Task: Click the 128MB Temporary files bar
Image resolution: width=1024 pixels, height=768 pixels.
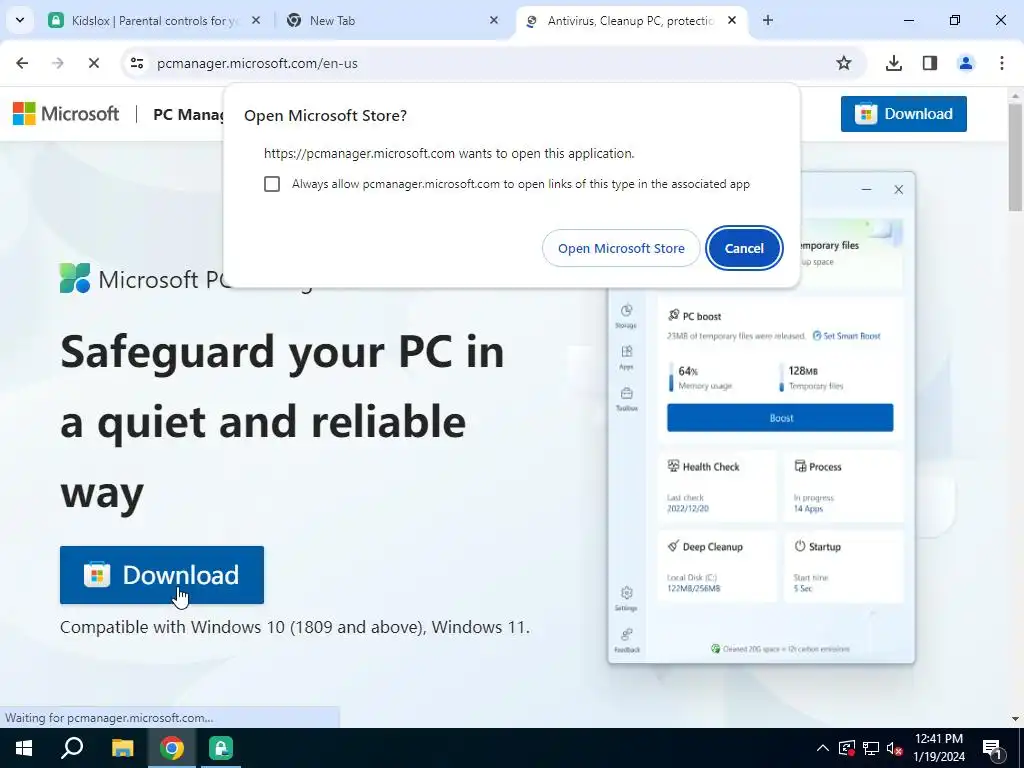Action: click(x=781, y=377)
